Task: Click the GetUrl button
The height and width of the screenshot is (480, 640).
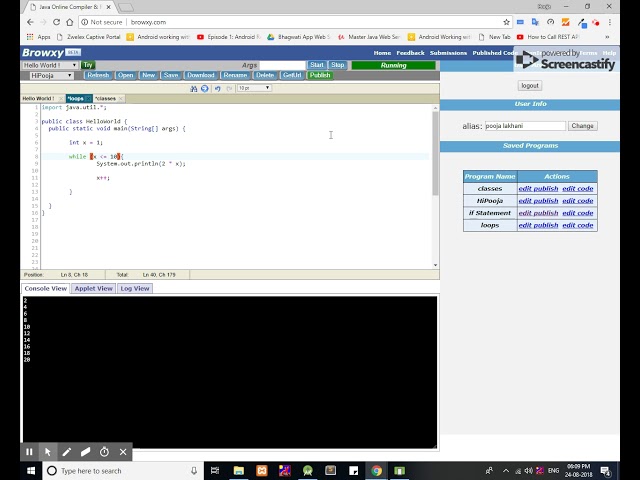Action: 292,75
